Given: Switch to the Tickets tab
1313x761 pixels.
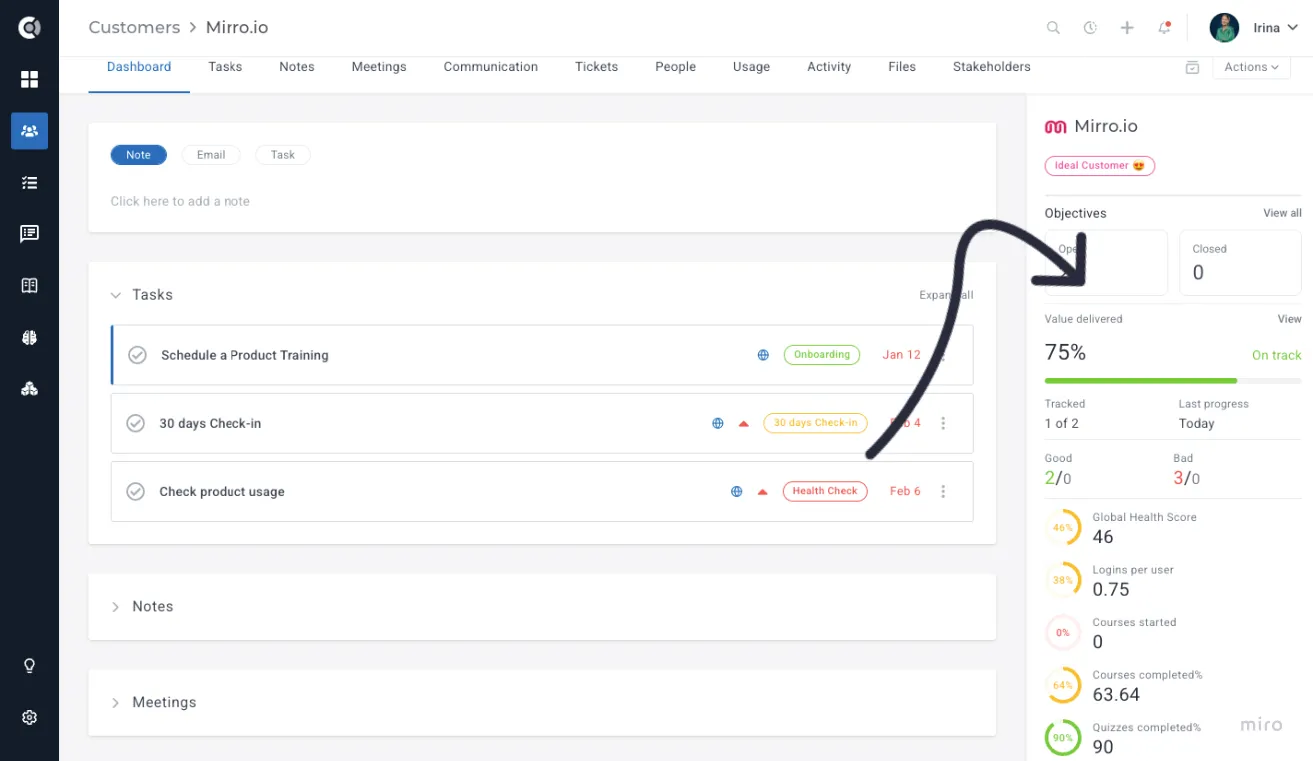Looking at the screenshot, I should [x=596, y=67].
